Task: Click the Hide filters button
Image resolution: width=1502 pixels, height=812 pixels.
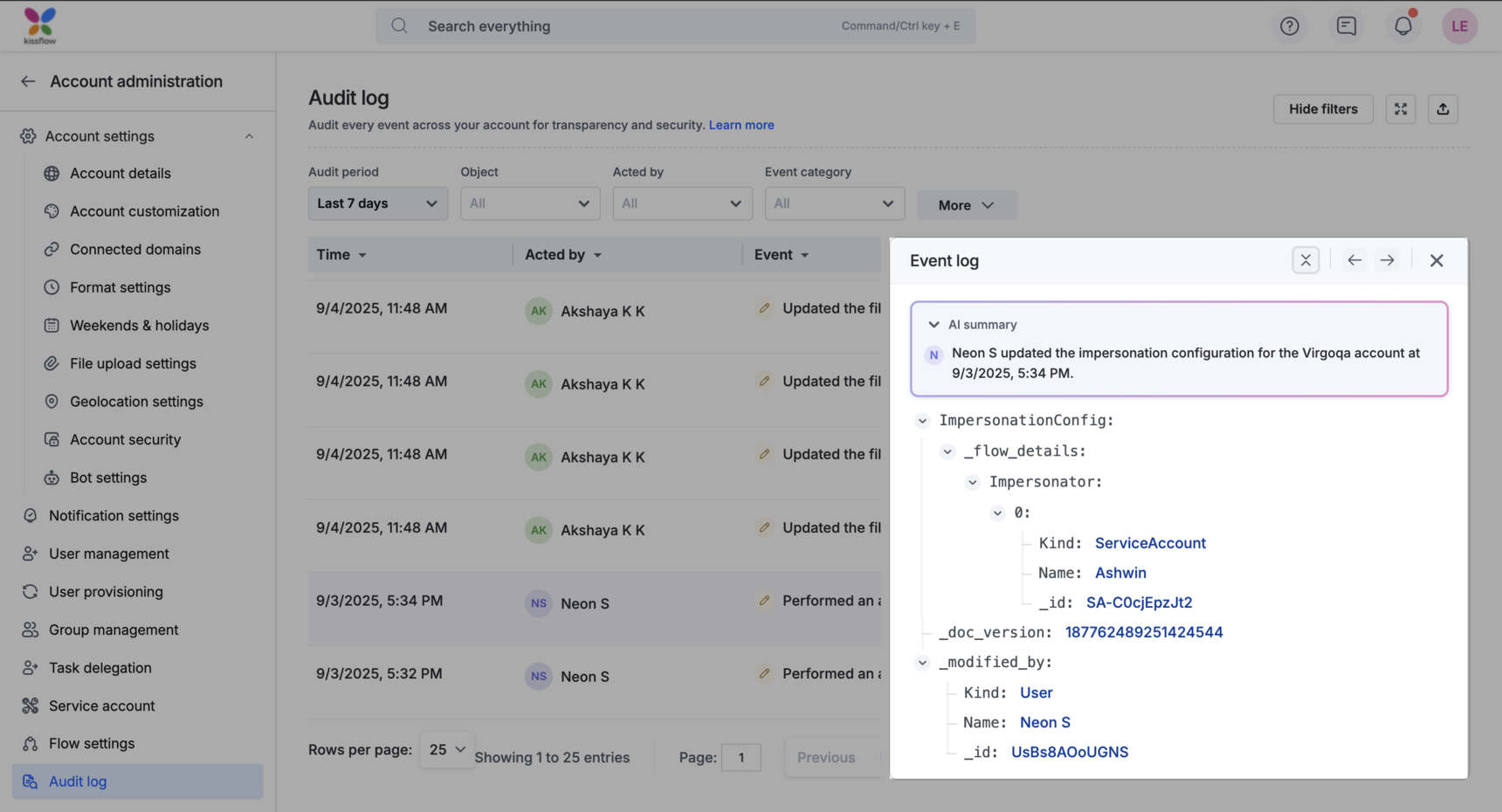Action: coord(1322,109)
